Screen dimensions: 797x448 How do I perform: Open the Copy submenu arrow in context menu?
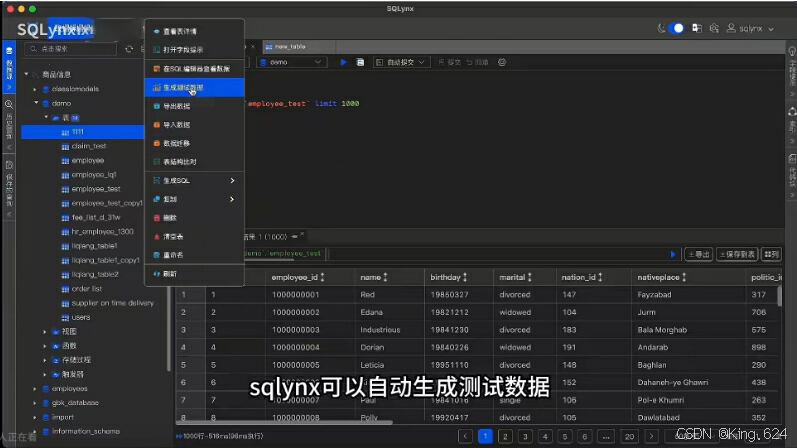[232, 199]
